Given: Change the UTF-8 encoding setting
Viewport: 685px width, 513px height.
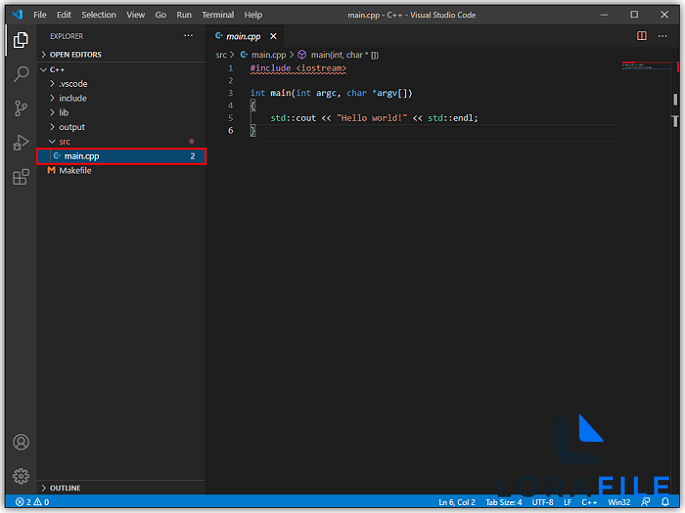Looking at the screenshot, I should [x=543, y=502].
